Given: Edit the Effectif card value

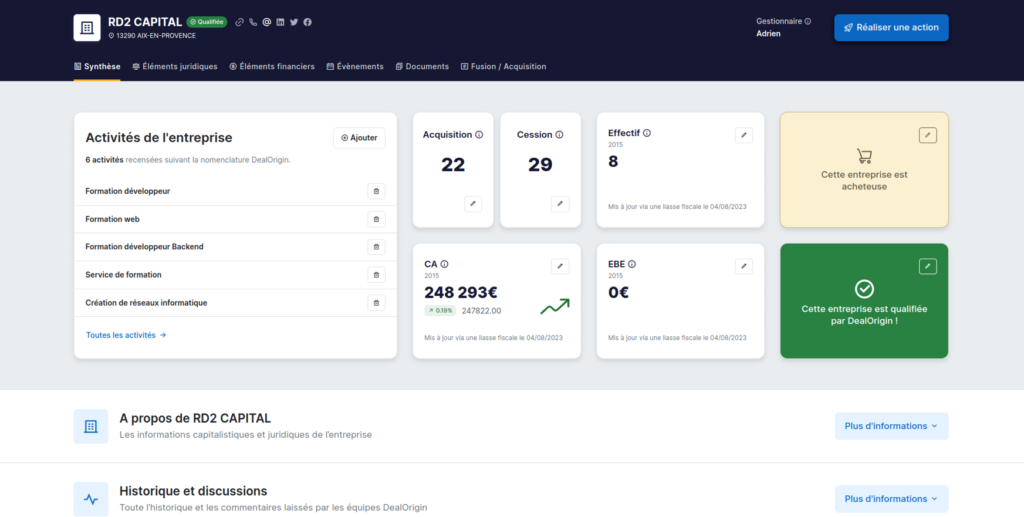Looking at the screenshot, I should 743,135.
